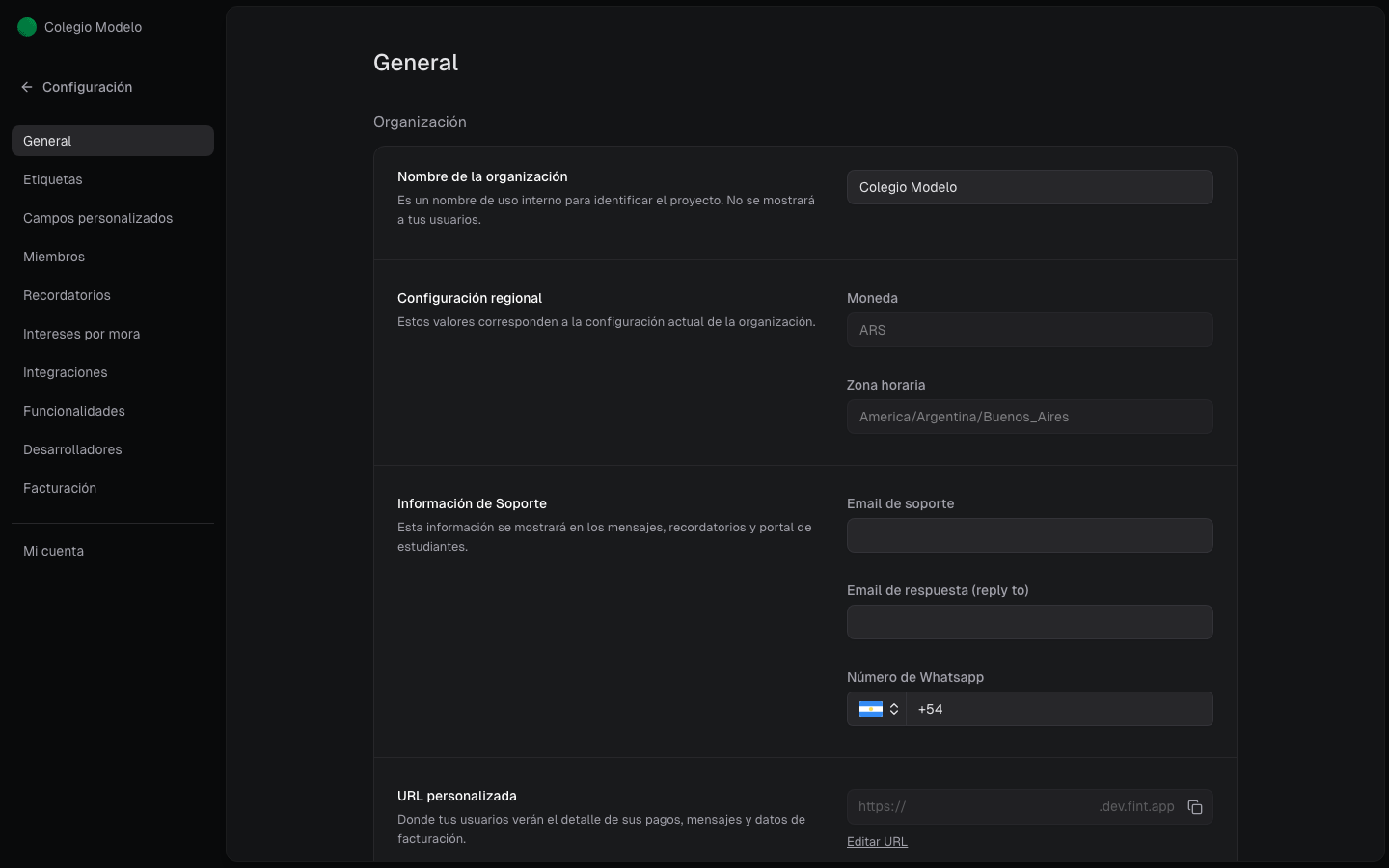Select Recordatorios in the sidebar
Screen dimensions: 1389x868
(113, 295)
